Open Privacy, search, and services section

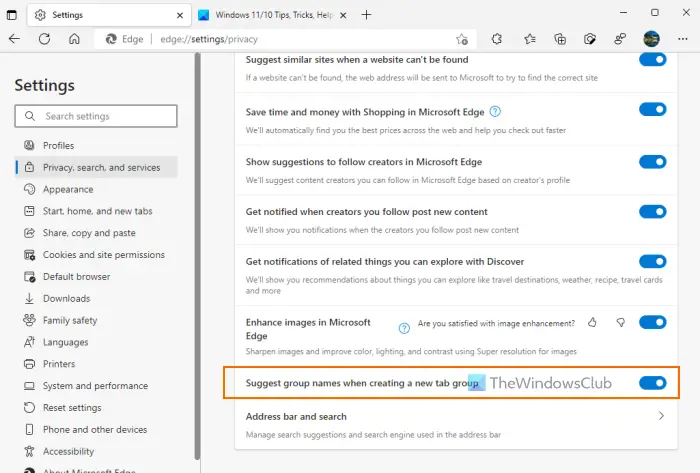tap(97, 167)
